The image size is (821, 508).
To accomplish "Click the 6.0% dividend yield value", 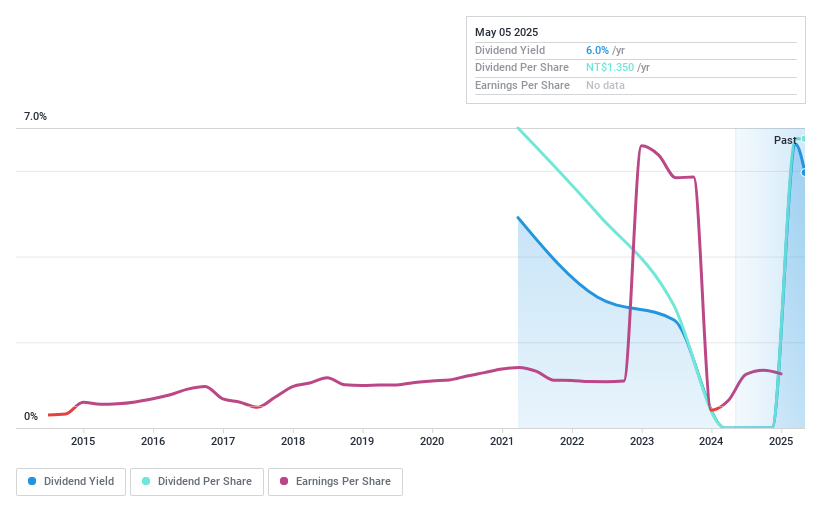I will pyautogui.click(x=597, y=50).
